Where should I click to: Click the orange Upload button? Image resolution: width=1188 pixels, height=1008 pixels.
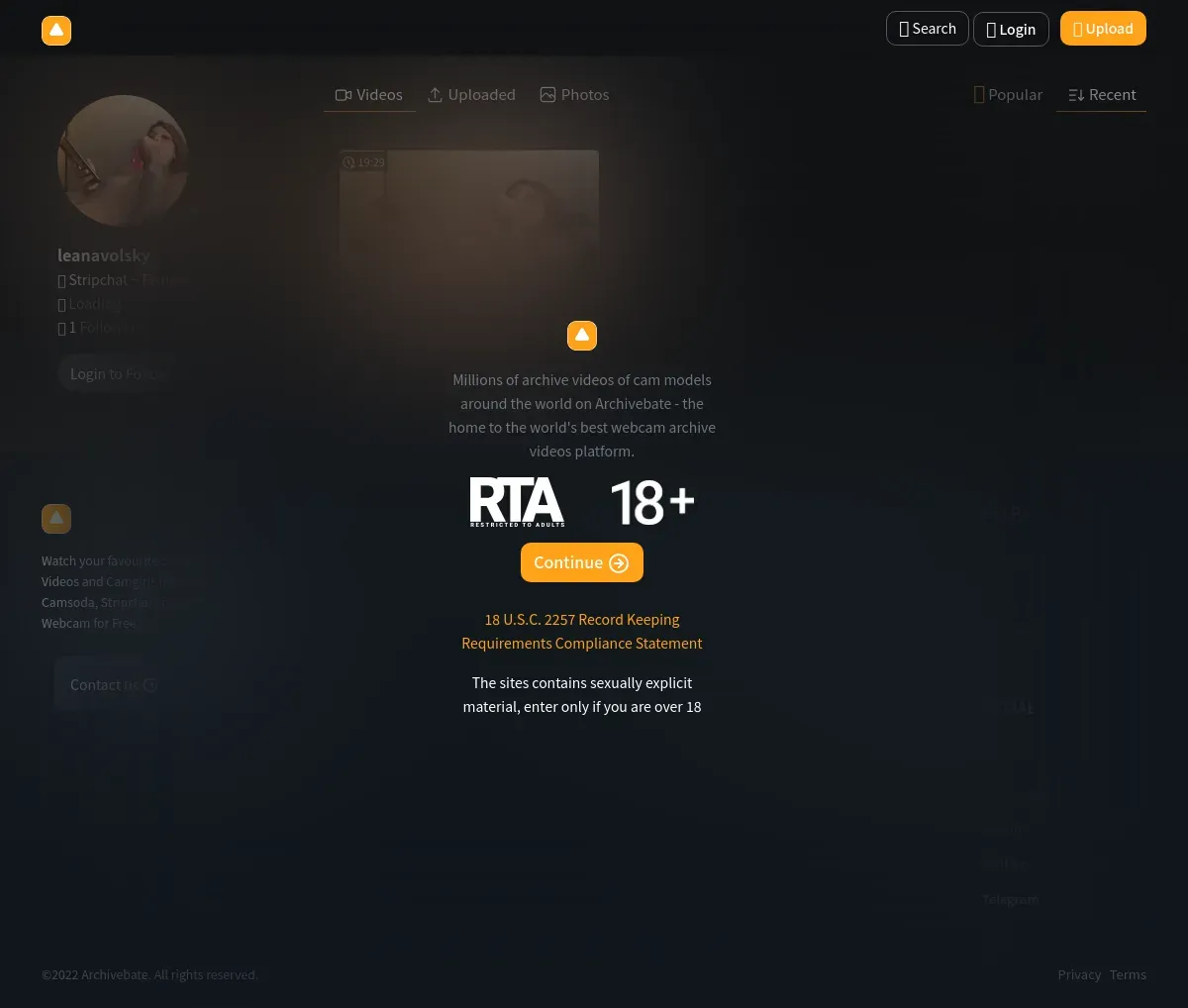1103,29
